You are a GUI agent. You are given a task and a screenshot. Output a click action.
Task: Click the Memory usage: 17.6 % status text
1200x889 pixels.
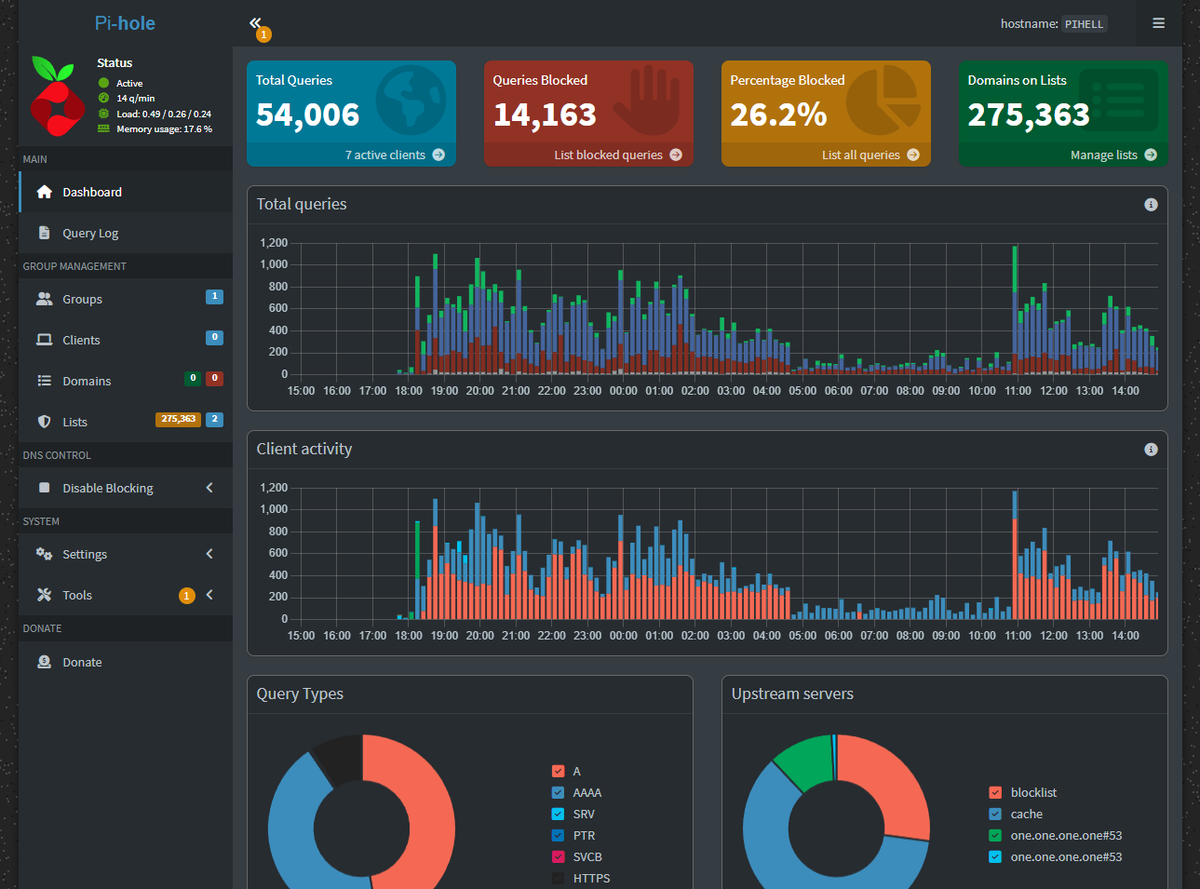pos(164,129)
